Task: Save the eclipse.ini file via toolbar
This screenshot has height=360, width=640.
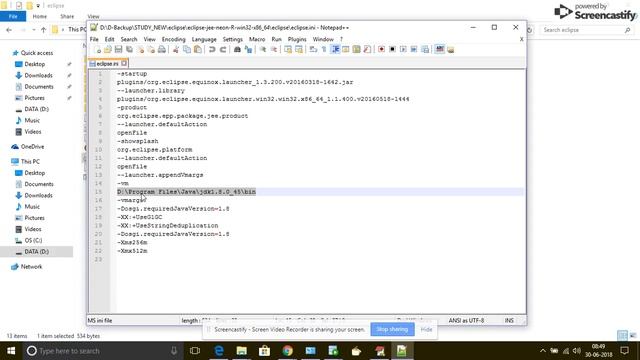Action: pos(118,49)
